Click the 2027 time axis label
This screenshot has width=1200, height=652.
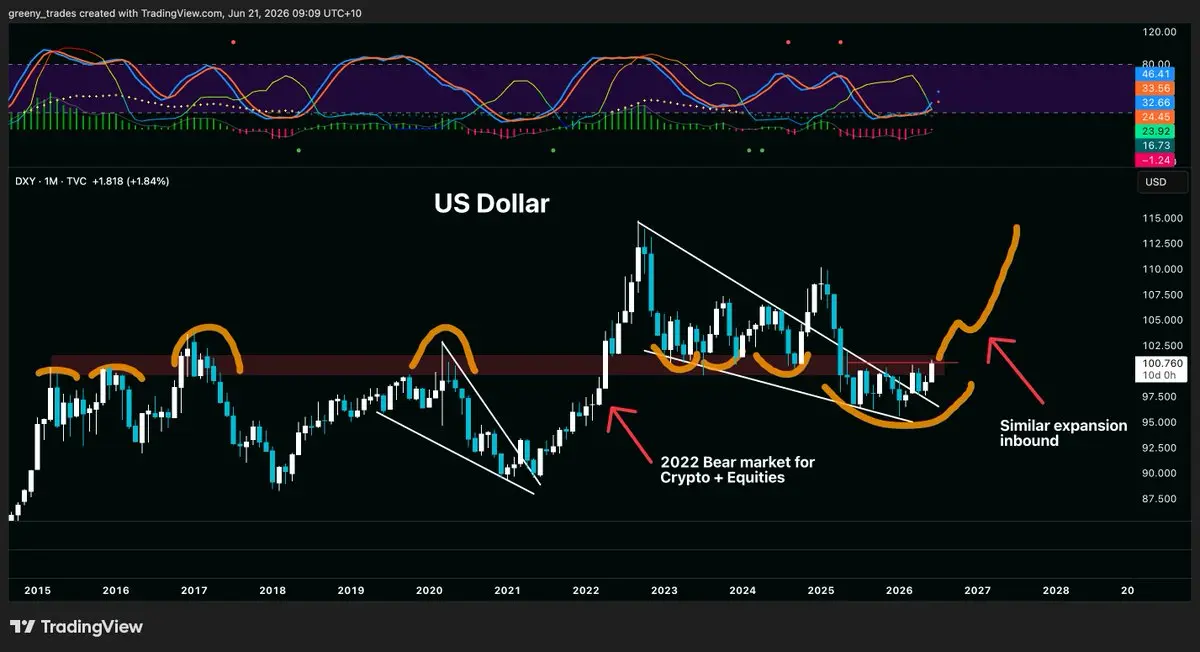pyautogui.click(x=977, y=590)
